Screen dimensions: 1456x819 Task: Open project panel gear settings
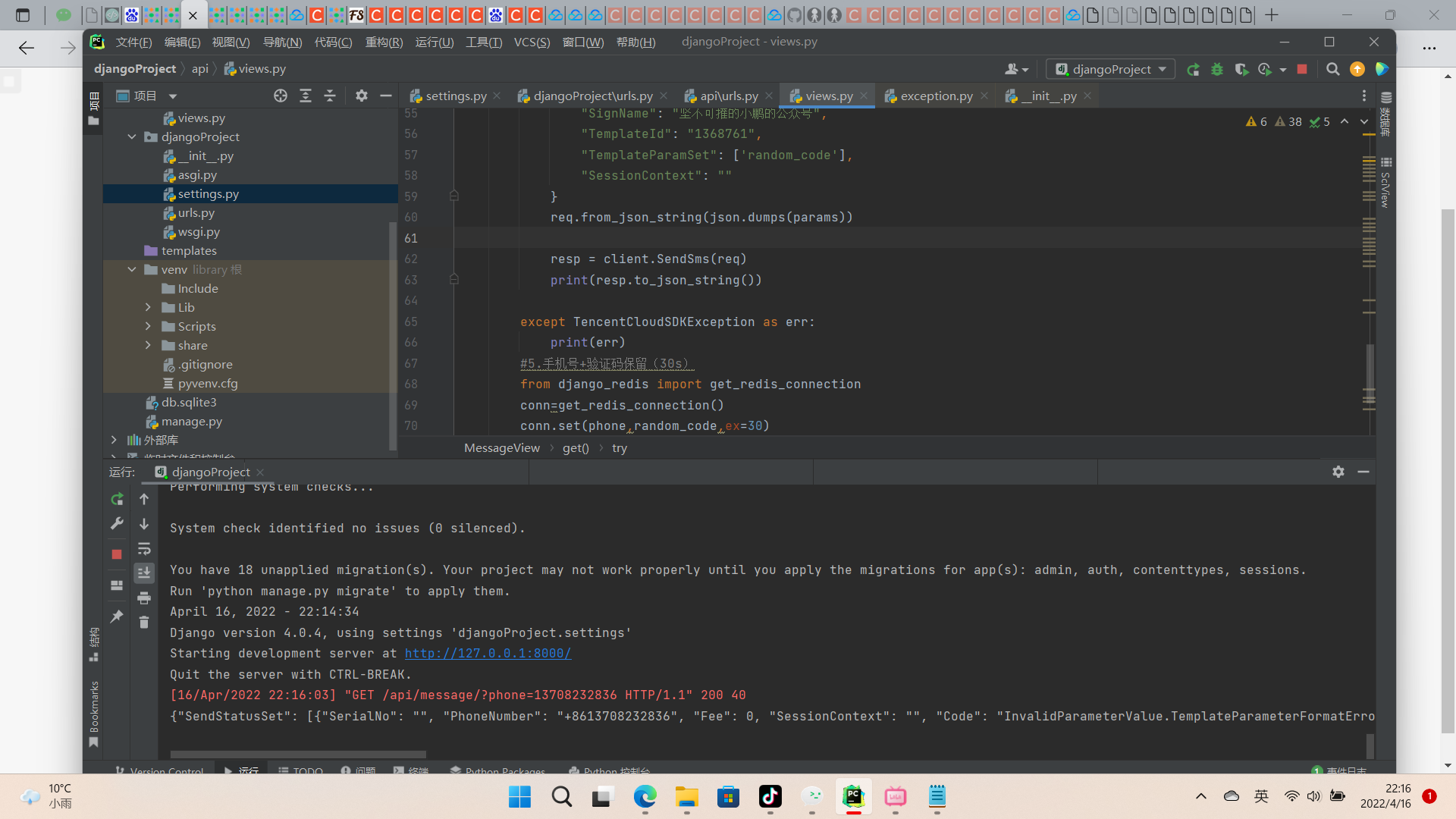click(x=362, y=96)
